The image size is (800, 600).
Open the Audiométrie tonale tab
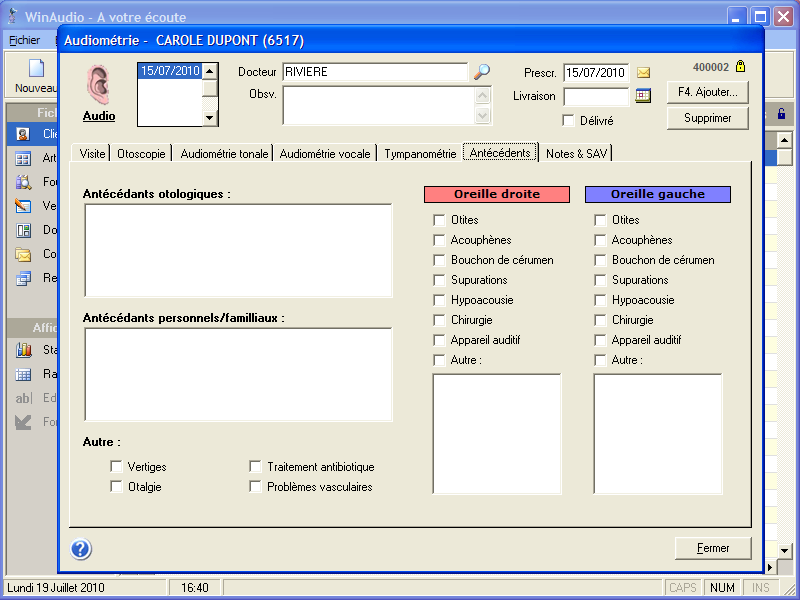pos(224,154)
